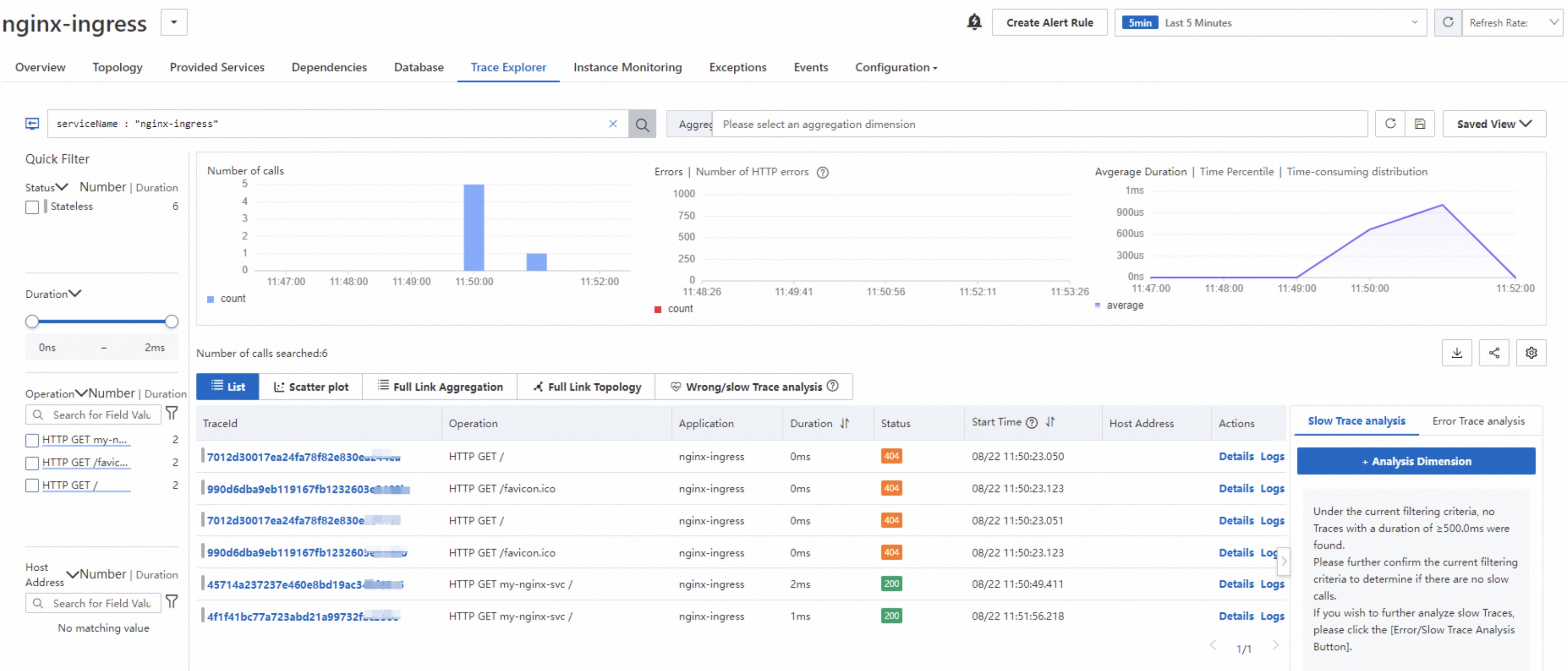Image resolution: width=1568 pixels, height=671 pixels.
Task: Click the Analysis Dimension button
Action: tap(1415, 461)
